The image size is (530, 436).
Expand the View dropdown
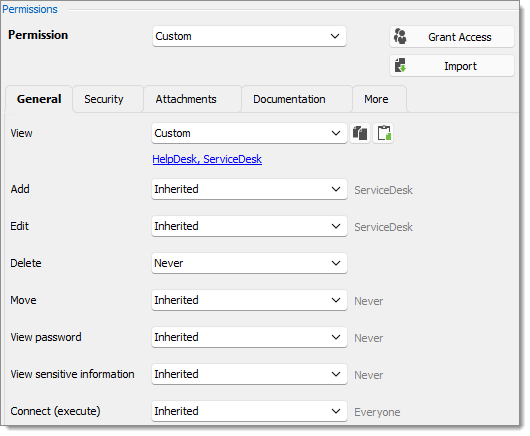click(x=249, y=133)
